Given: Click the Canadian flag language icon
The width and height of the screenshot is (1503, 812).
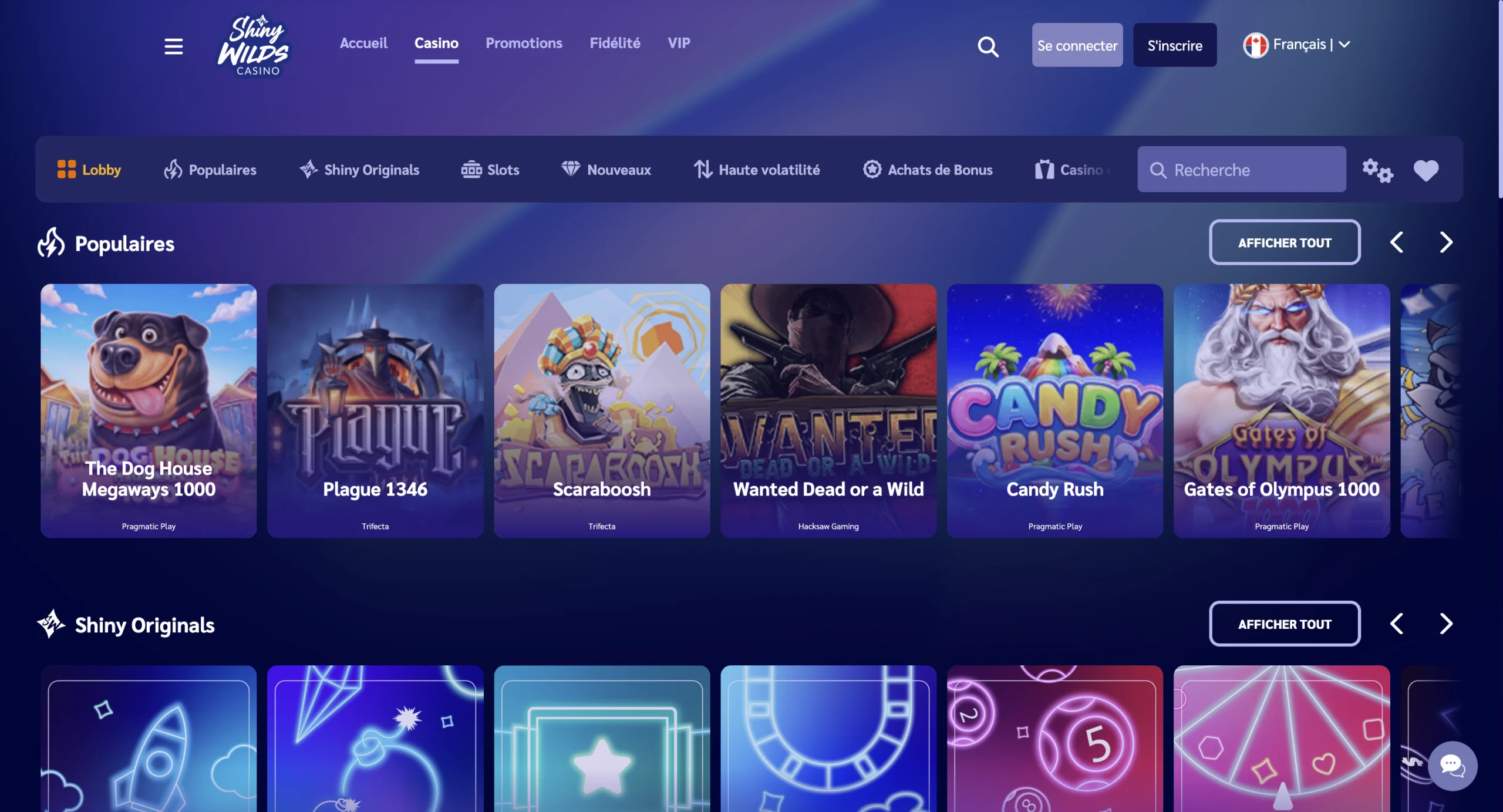Looking at the screenshot, I should coord(1255,45).
